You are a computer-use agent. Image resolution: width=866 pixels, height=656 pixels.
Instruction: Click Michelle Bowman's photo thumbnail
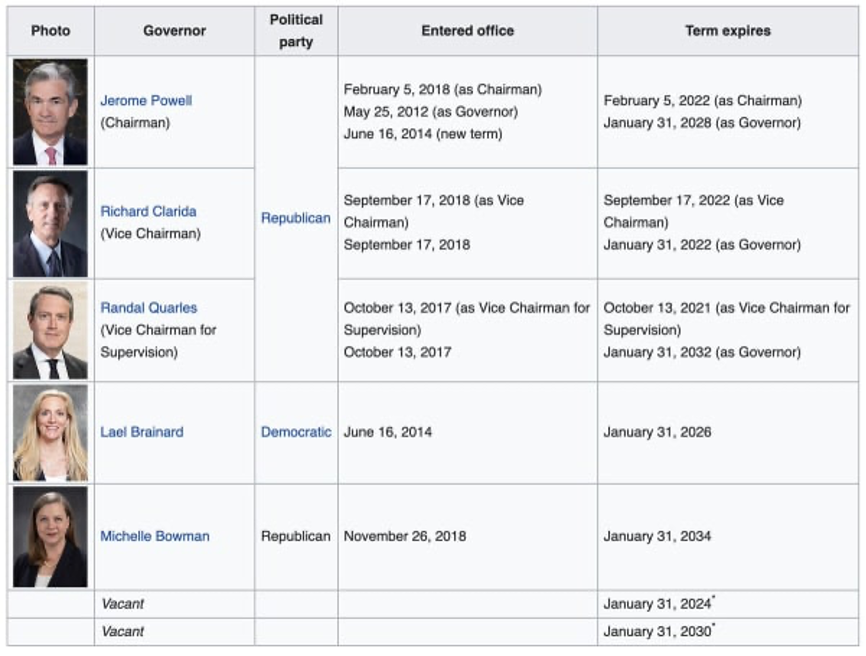point(50,537)
